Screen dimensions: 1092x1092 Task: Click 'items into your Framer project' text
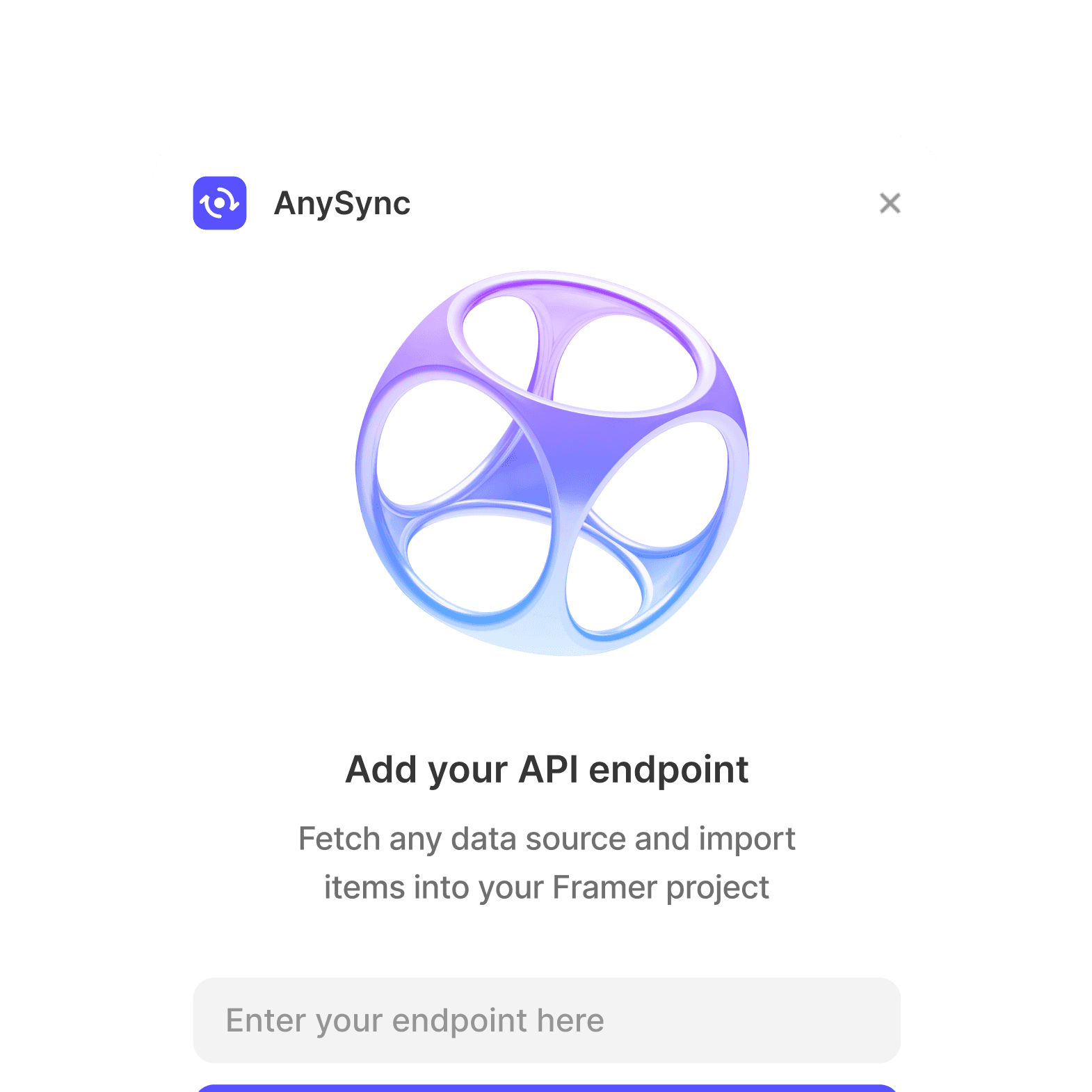pos(547,888)
